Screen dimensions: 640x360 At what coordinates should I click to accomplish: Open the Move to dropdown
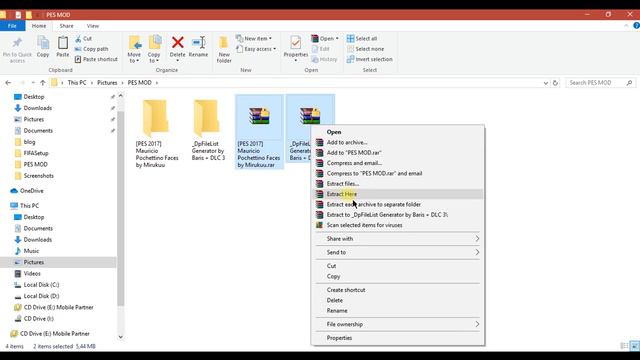134,49
